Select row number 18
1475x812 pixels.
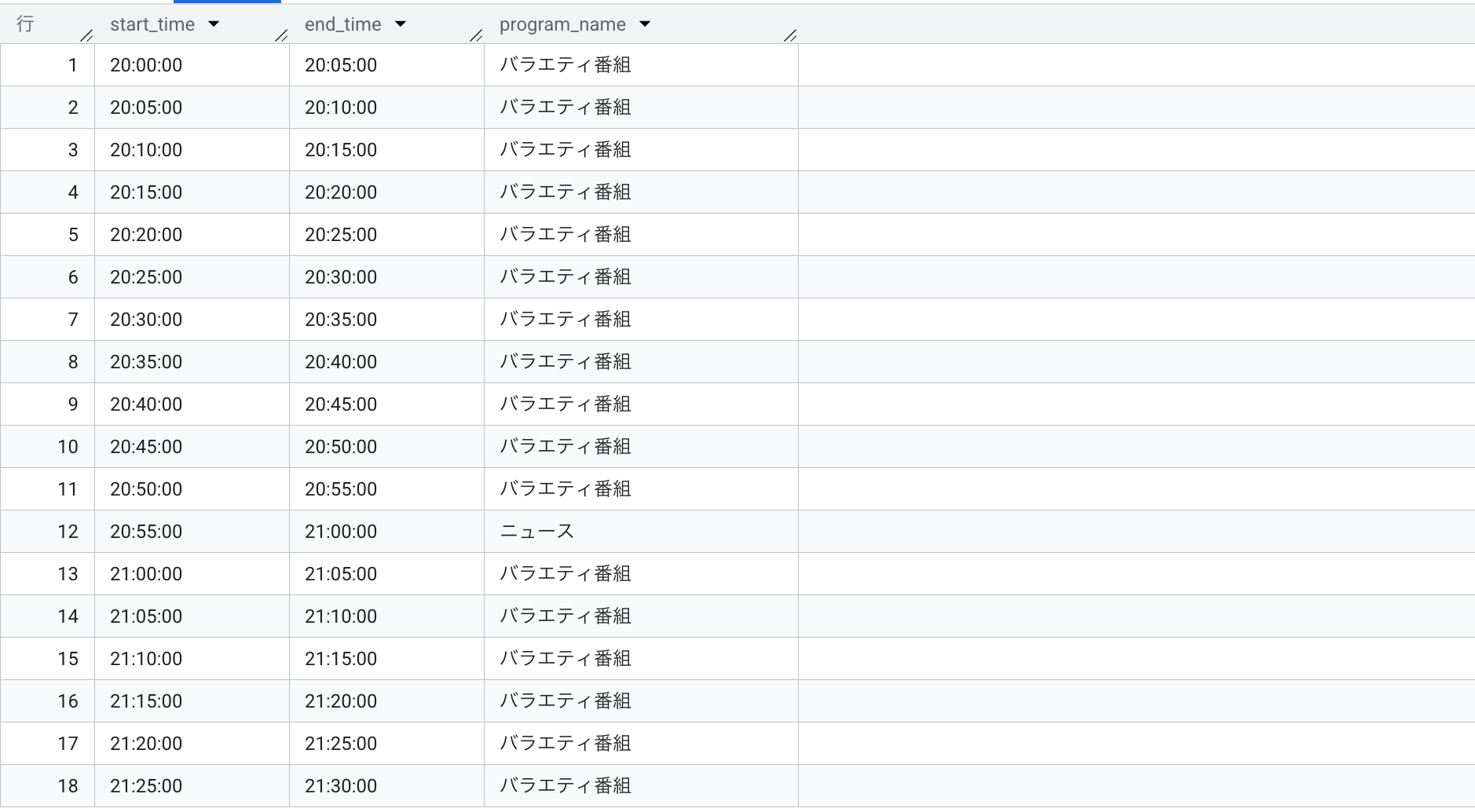click(x=68, y=786)
